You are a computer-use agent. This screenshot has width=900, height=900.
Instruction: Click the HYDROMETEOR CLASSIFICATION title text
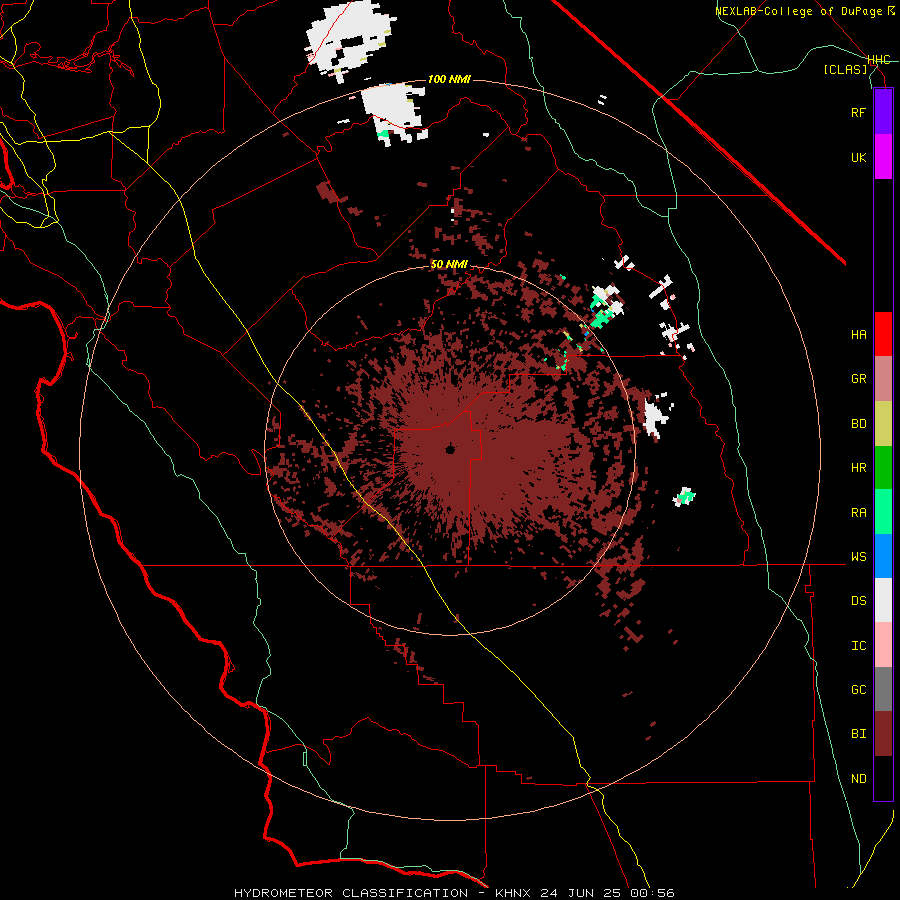point(351,893)
